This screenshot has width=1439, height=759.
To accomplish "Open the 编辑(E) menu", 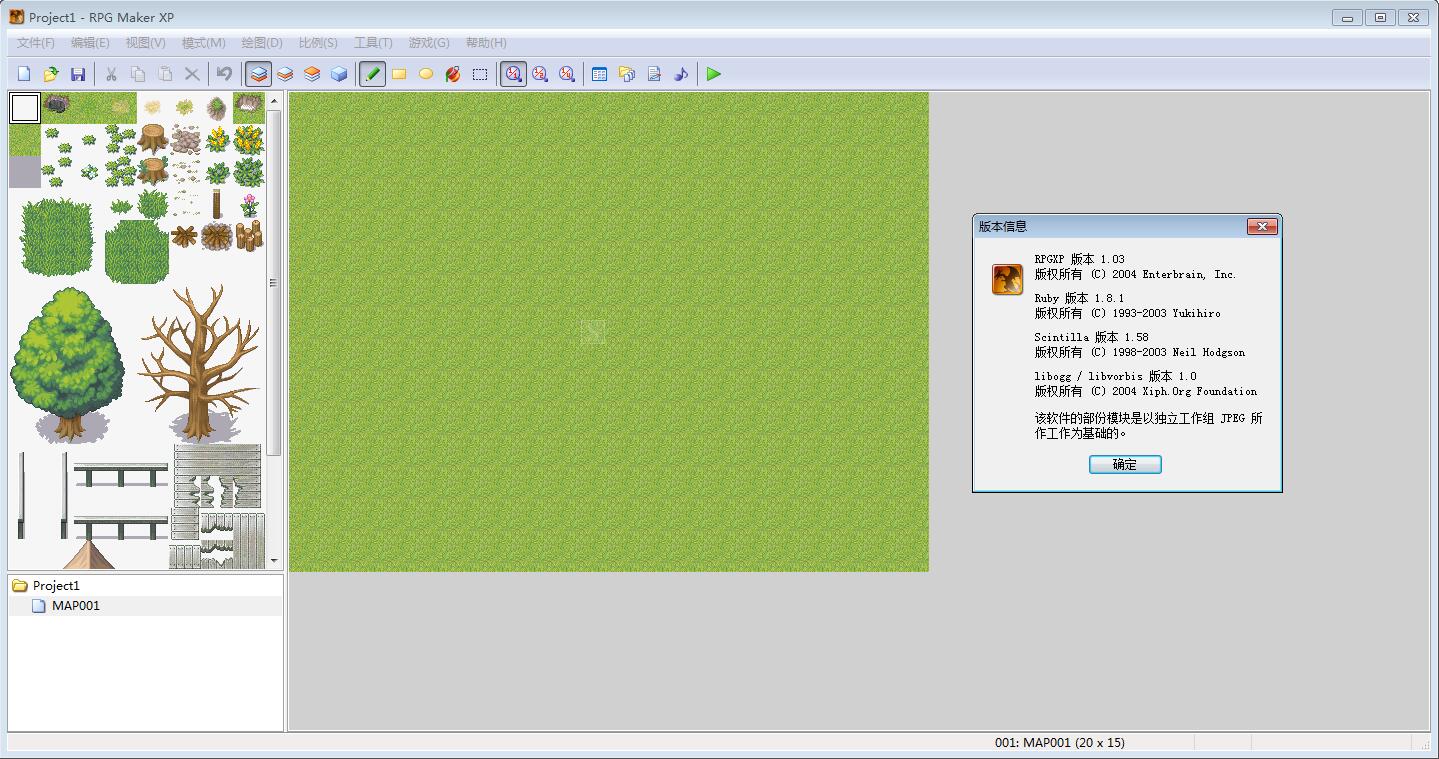I will (x=90, y=43).
